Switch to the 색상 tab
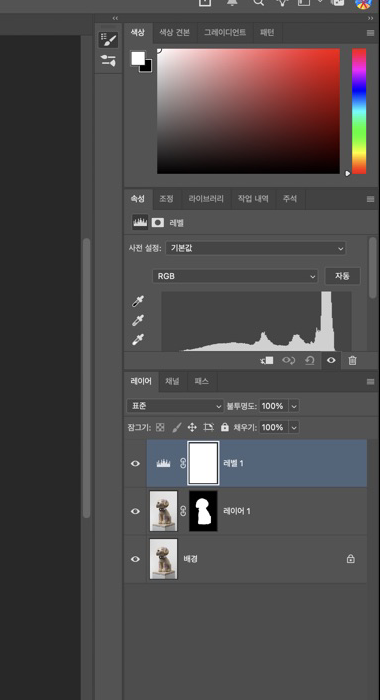Screen dimensions: 380x700 coord(138,33)
